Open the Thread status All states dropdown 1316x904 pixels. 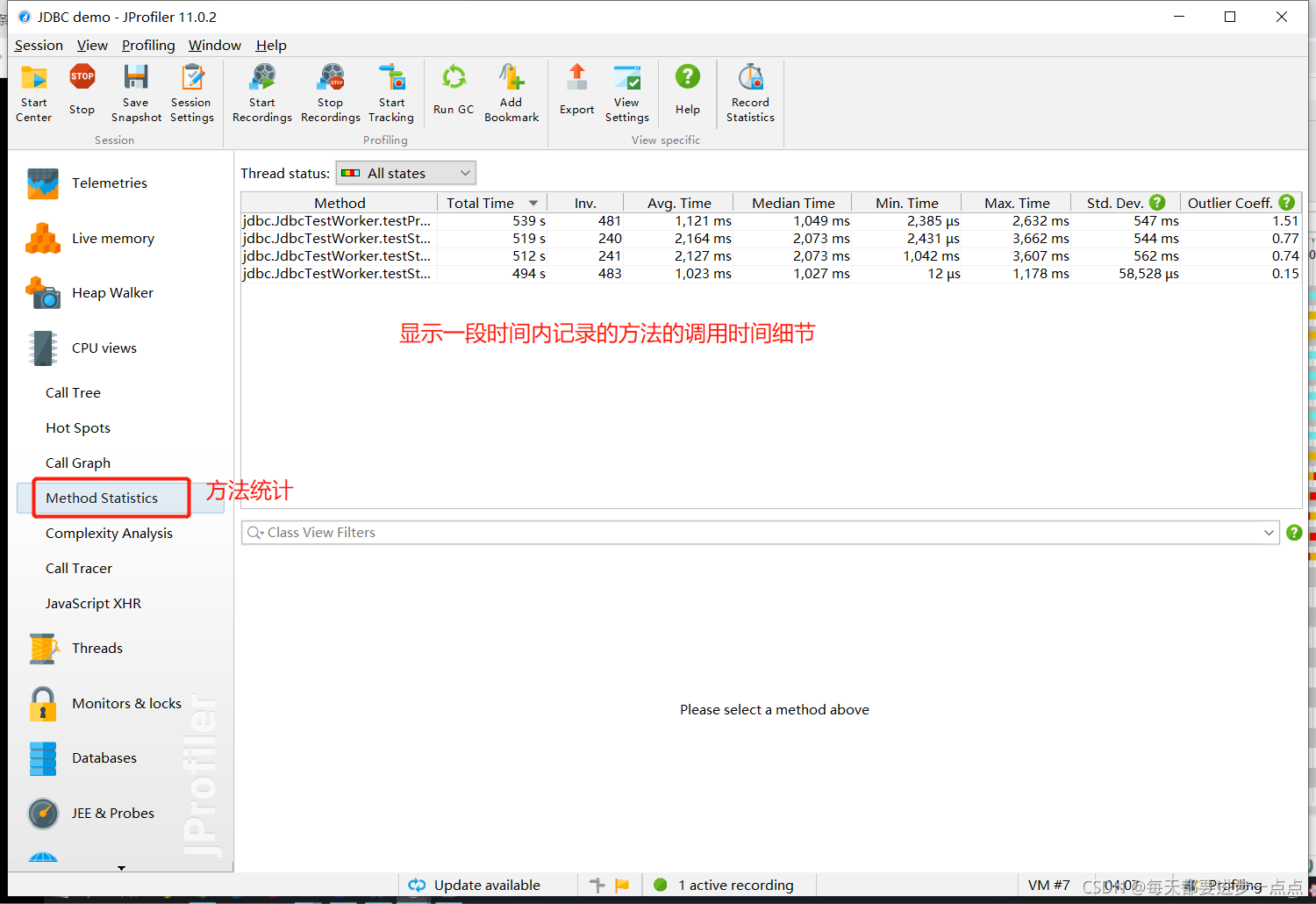(406, 174)
